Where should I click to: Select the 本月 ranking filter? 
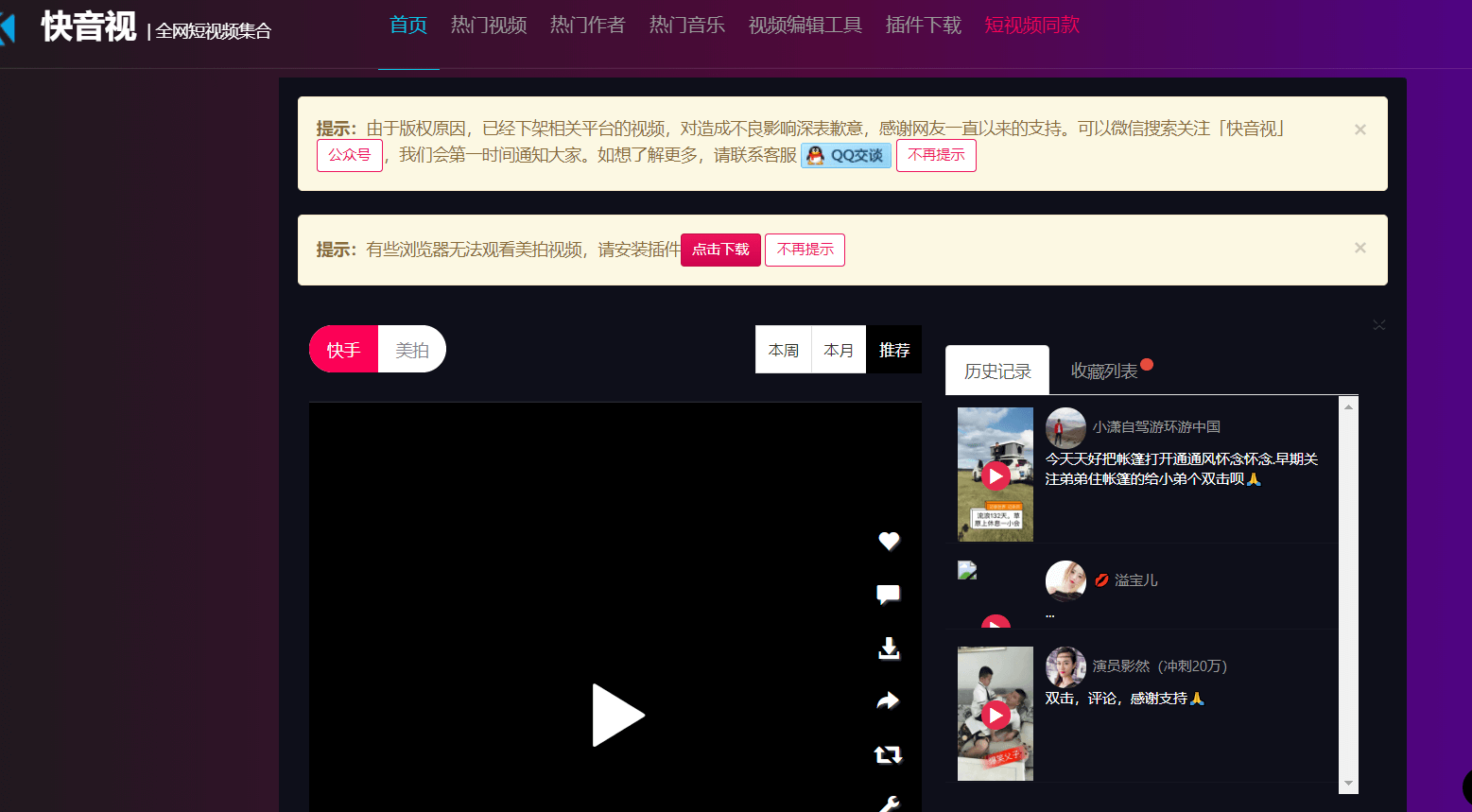coord(839,350)
